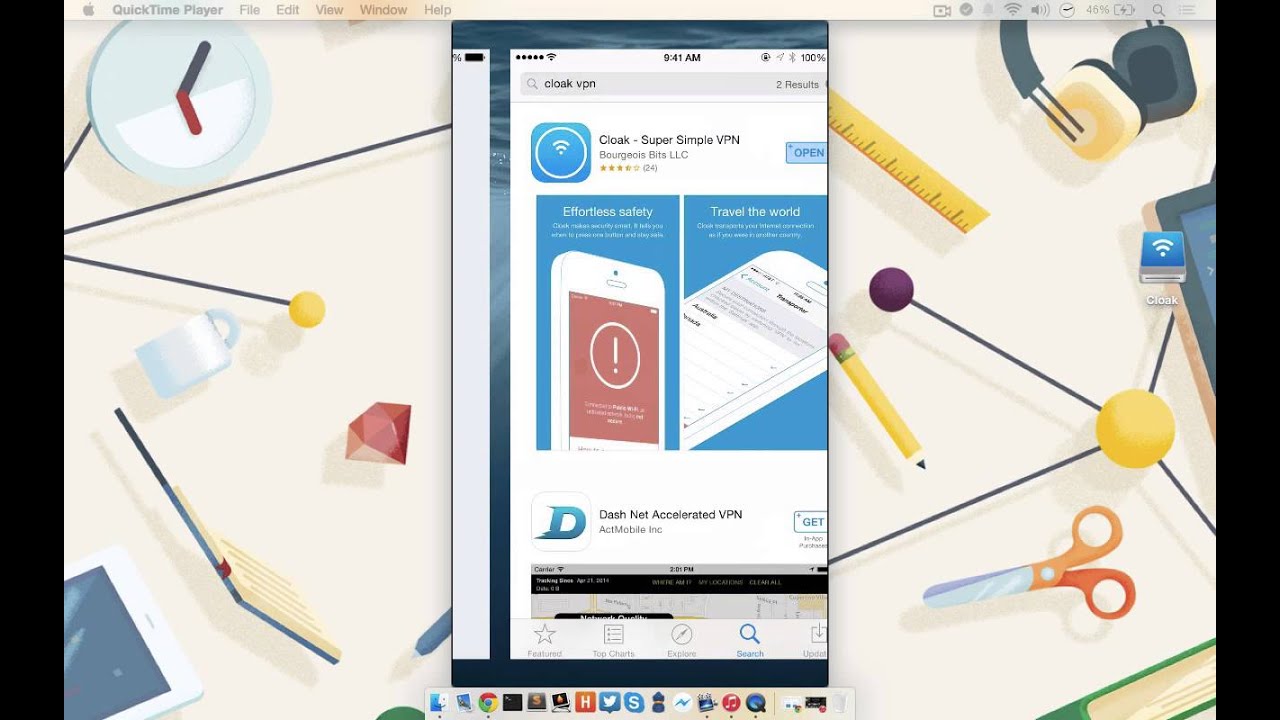Tap the 'Cloak - Super Simple VPN' title
The image size is (1280, 720).
click(x=669, y=140)
